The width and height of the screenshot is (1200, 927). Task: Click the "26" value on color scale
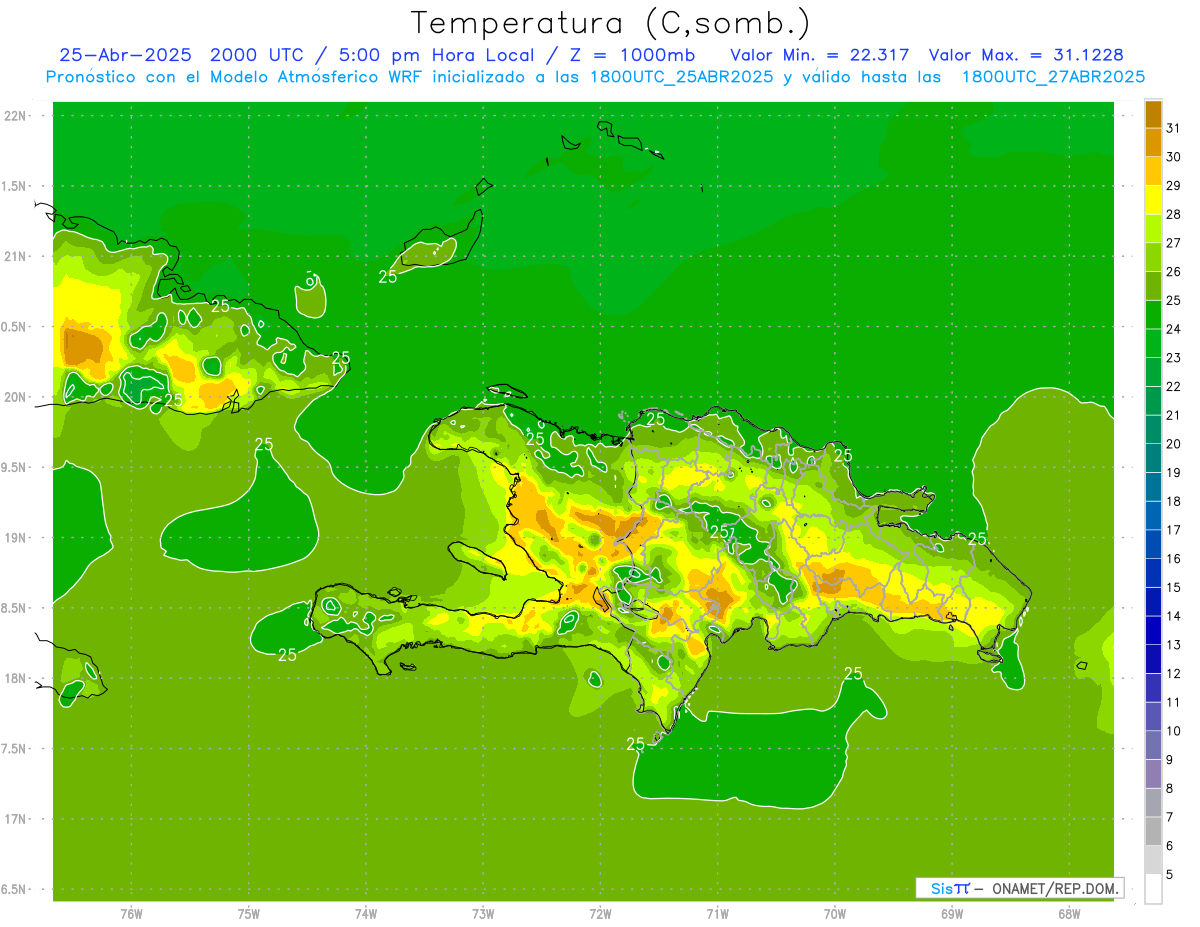pyautogui.click(x=1174, y=272)
